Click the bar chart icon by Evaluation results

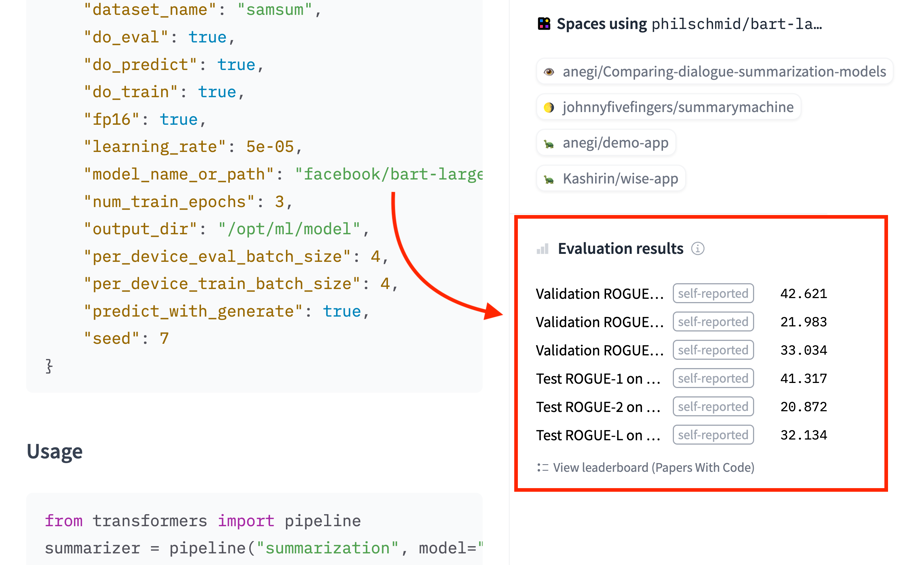543,249
